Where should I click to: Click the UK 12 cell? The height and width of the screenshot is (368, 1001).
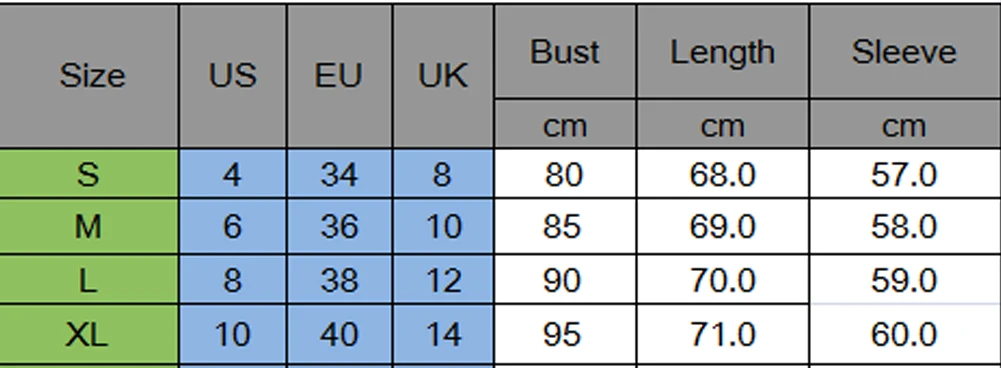coord(443,280)
